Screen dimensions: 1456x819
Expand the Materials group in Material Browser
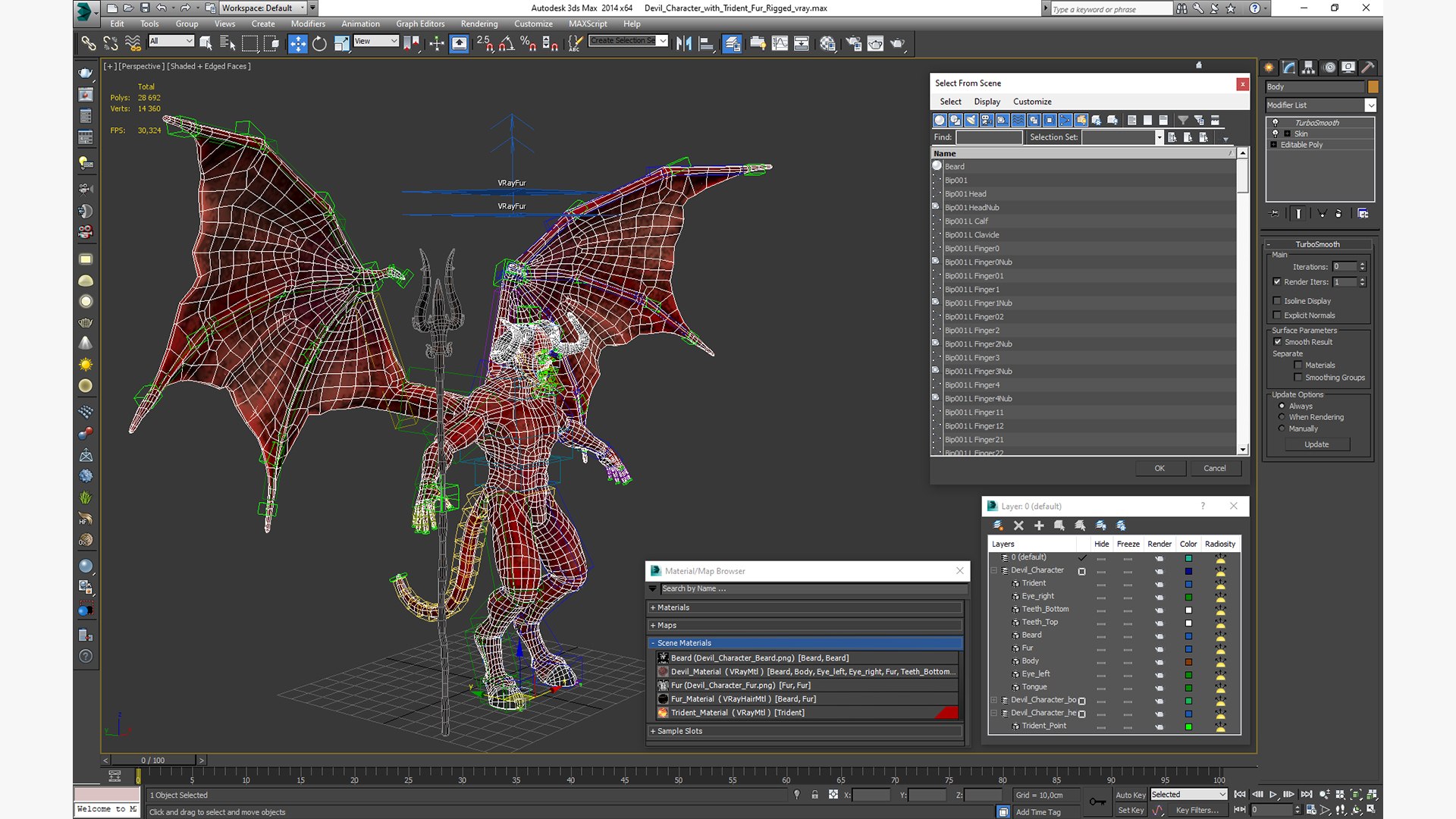[x=805, y=607]
